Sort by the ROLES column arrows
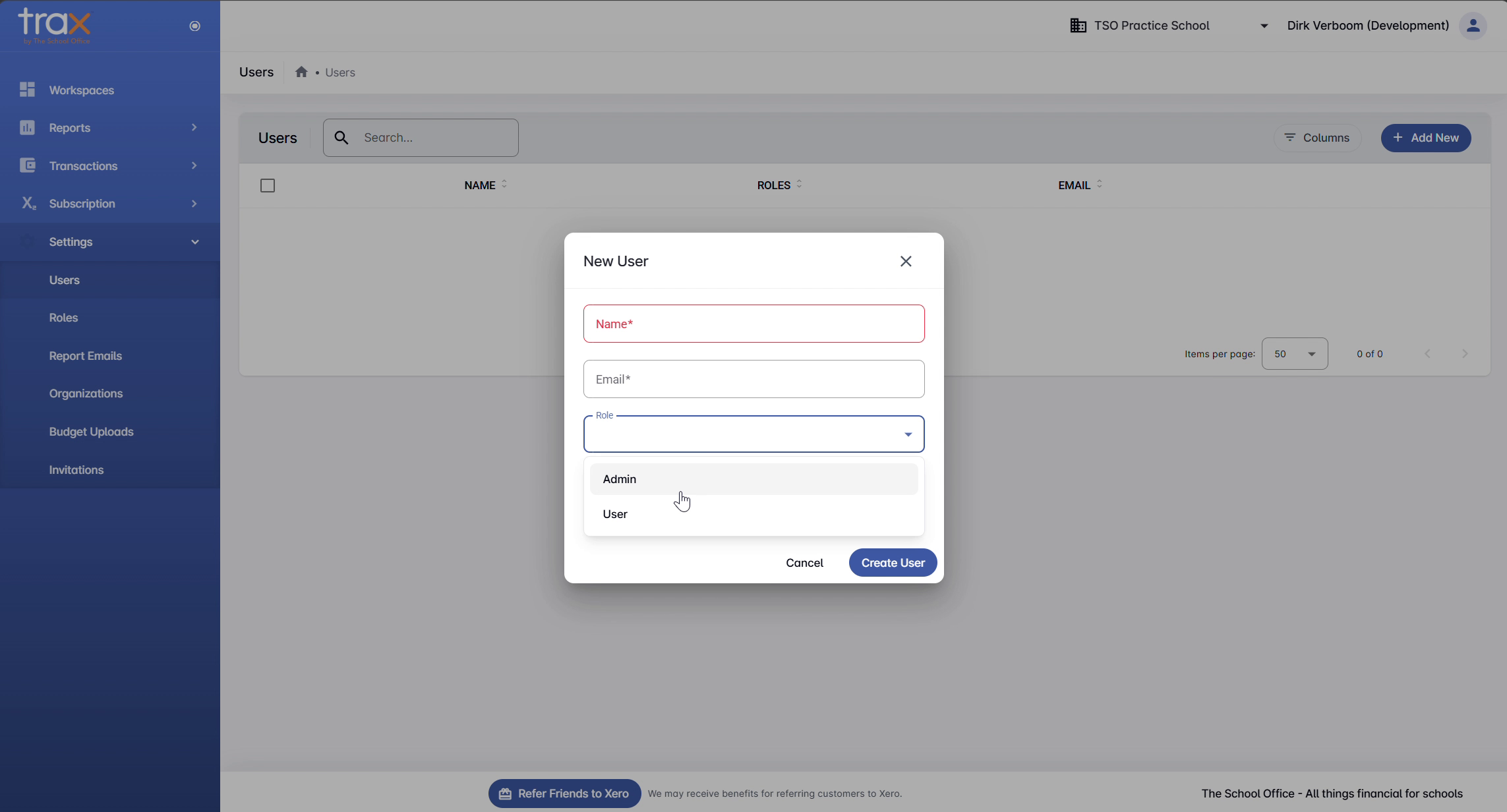Image resolution: width=1507 pixels, height=812 pixels. click(799, 185)
